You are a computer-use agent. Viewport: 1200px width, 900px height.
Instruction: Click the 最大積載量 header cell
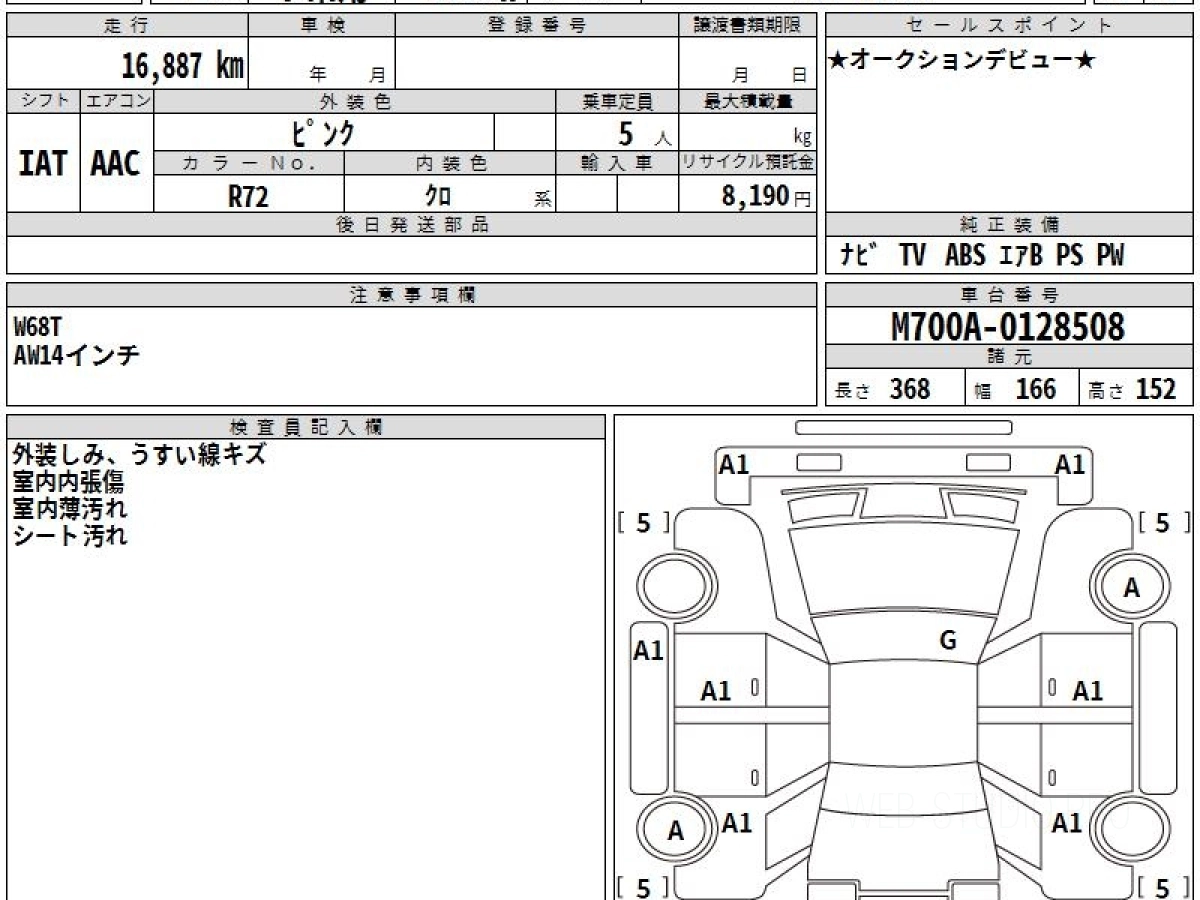point(747,101)
